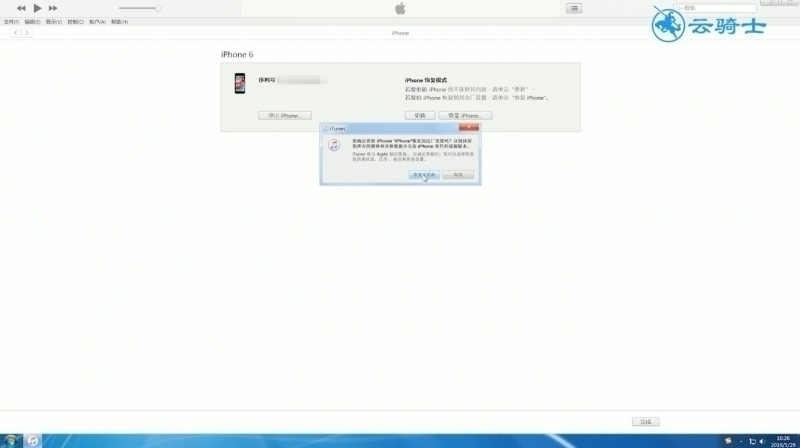The image size is (800, 448).
Task: Focus the iTunes search field
Action: (714, 8)
